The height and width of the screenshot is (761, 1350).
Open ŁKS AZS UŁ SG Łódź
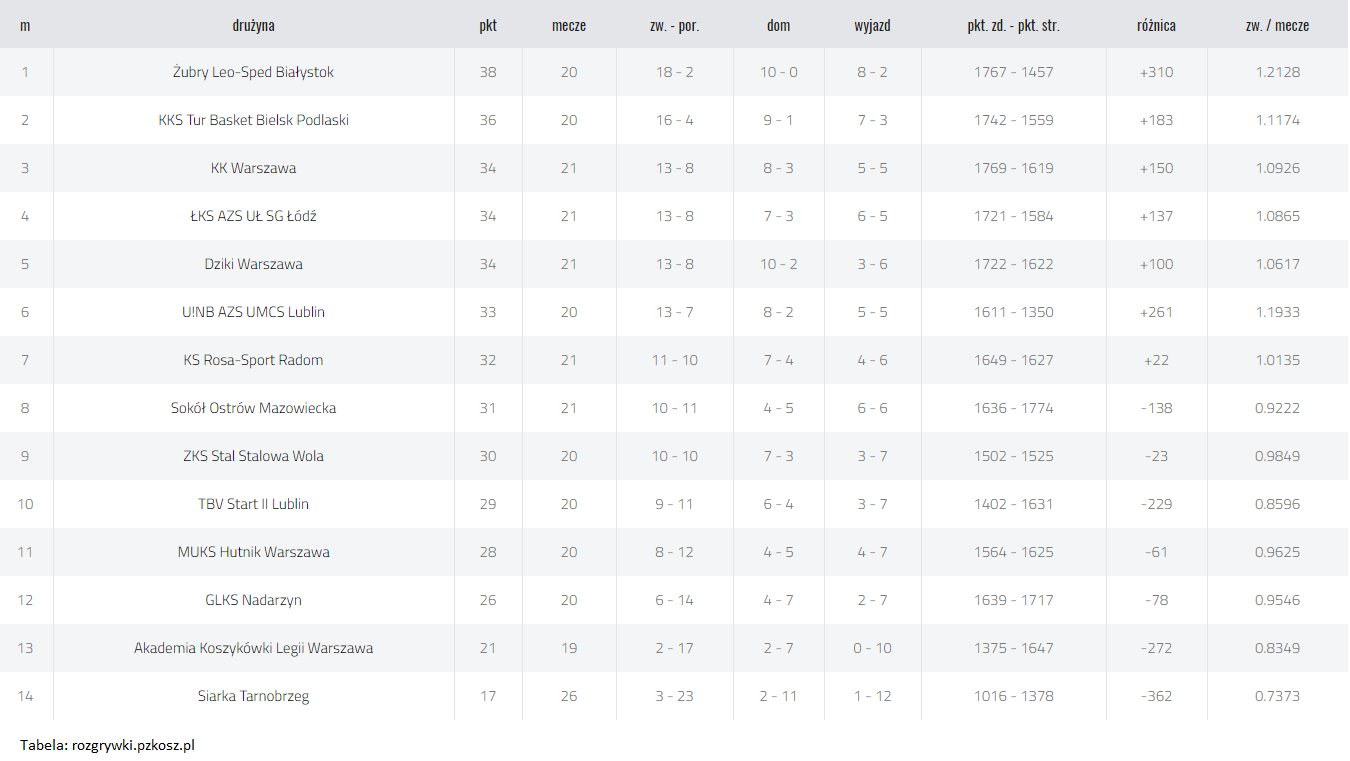pyautogui.click(x=253, y=216)
